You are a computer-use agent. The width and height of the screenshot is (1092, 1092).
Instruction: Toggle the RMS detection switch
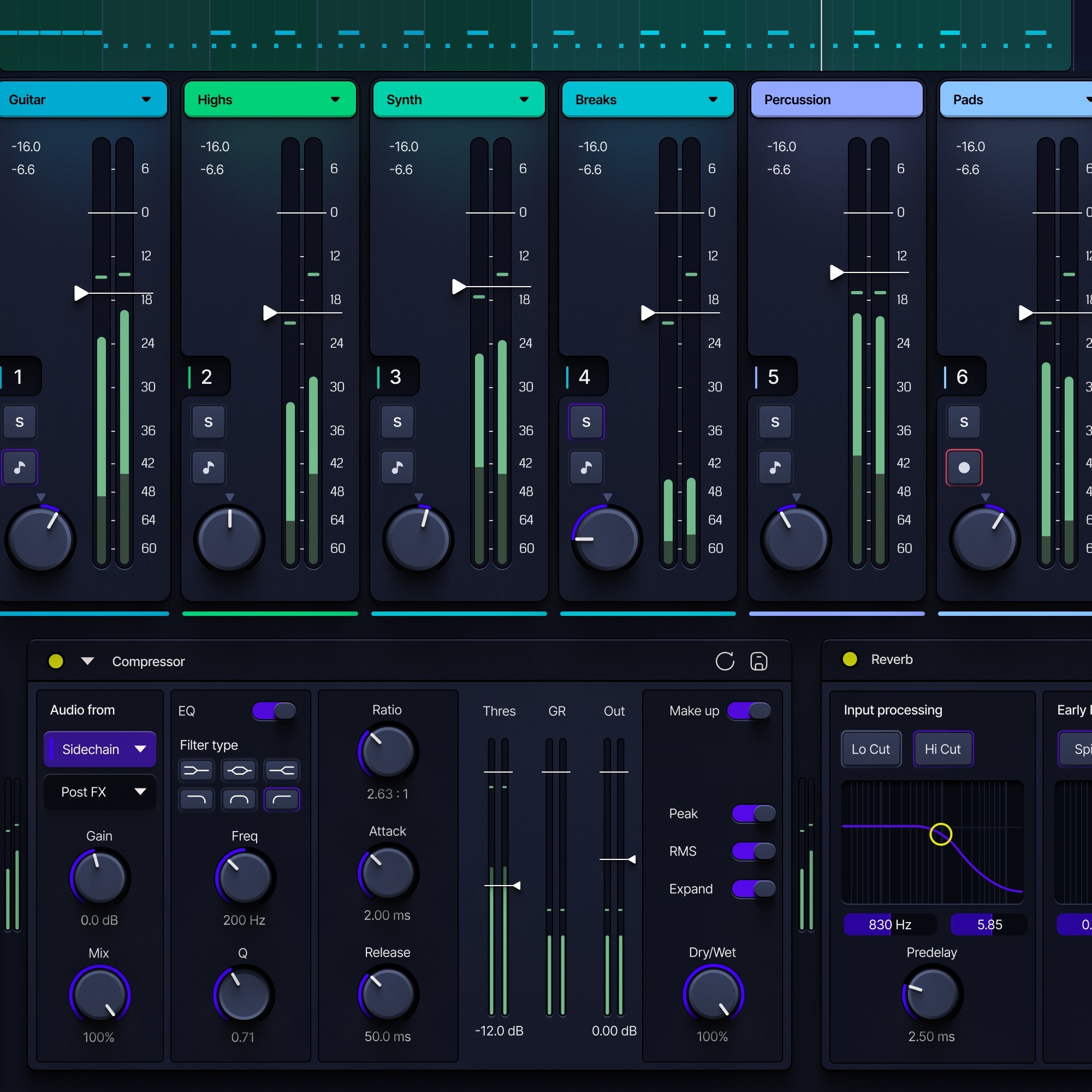(x=753, y=851)
